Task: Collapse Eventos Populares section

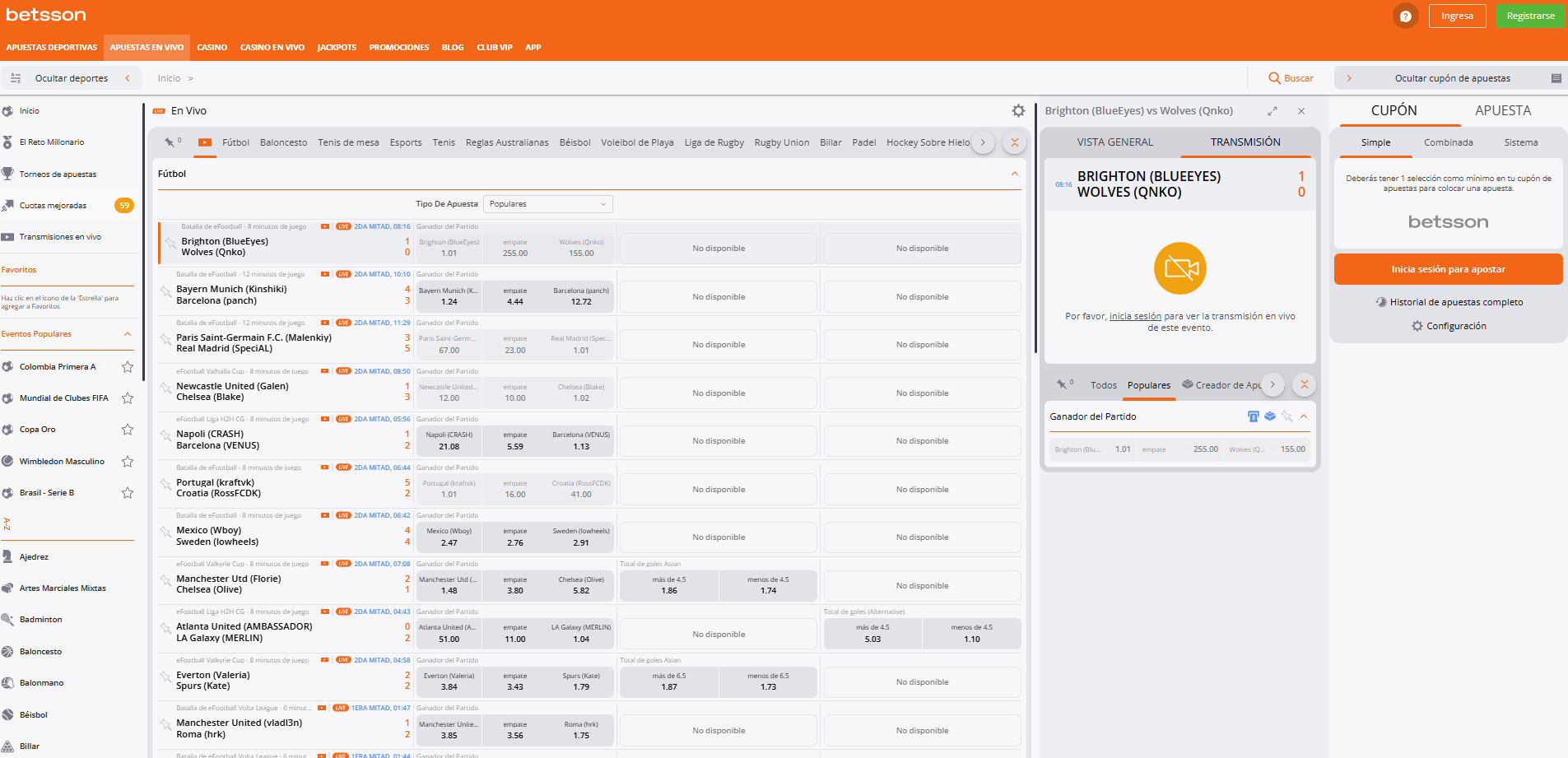Action: pyautogui.click(x=128, y=334)
